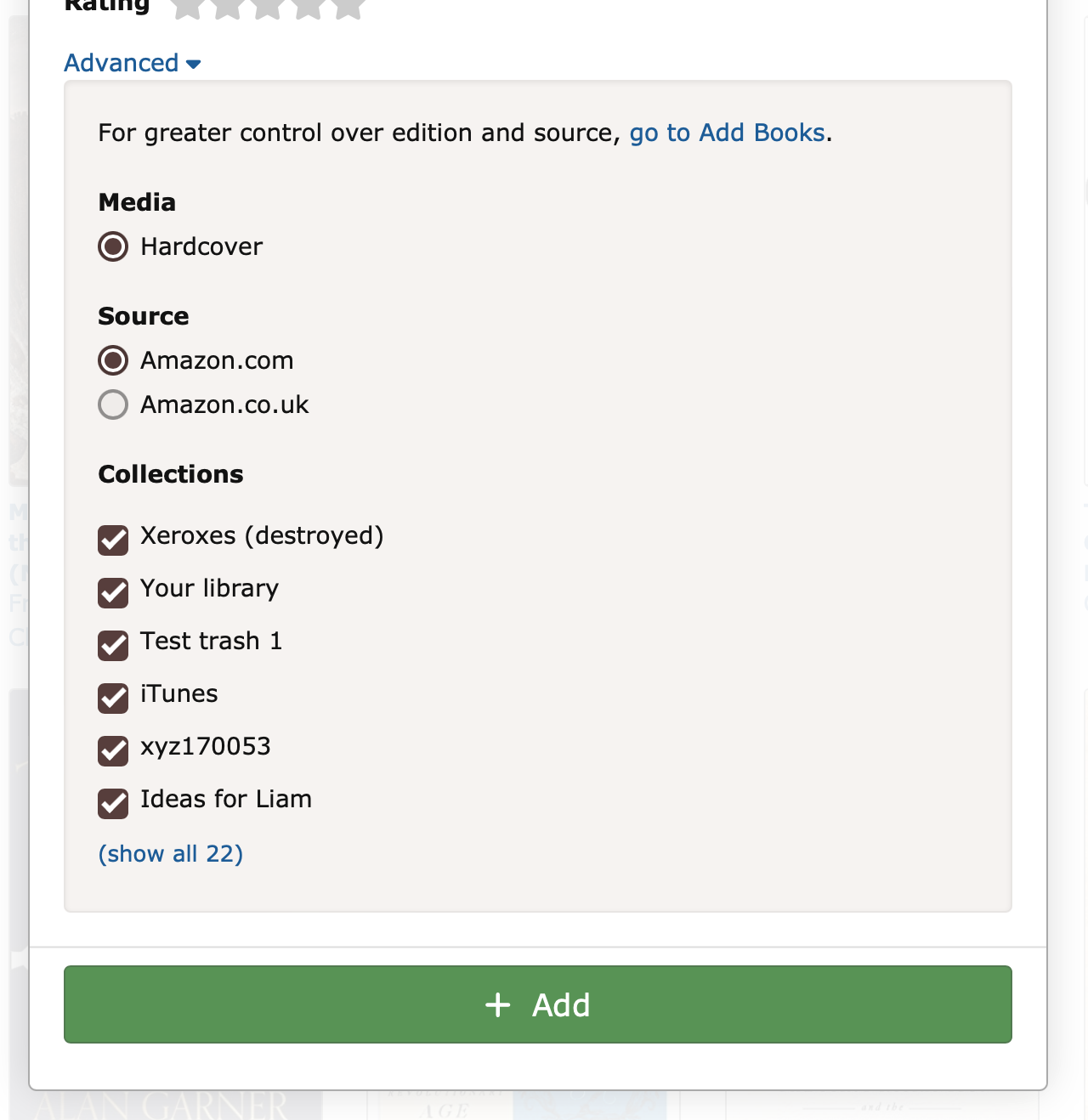Click the first star in the Rating row
The height and width of the screenshot is (1120, 1088).
point(185,8)
